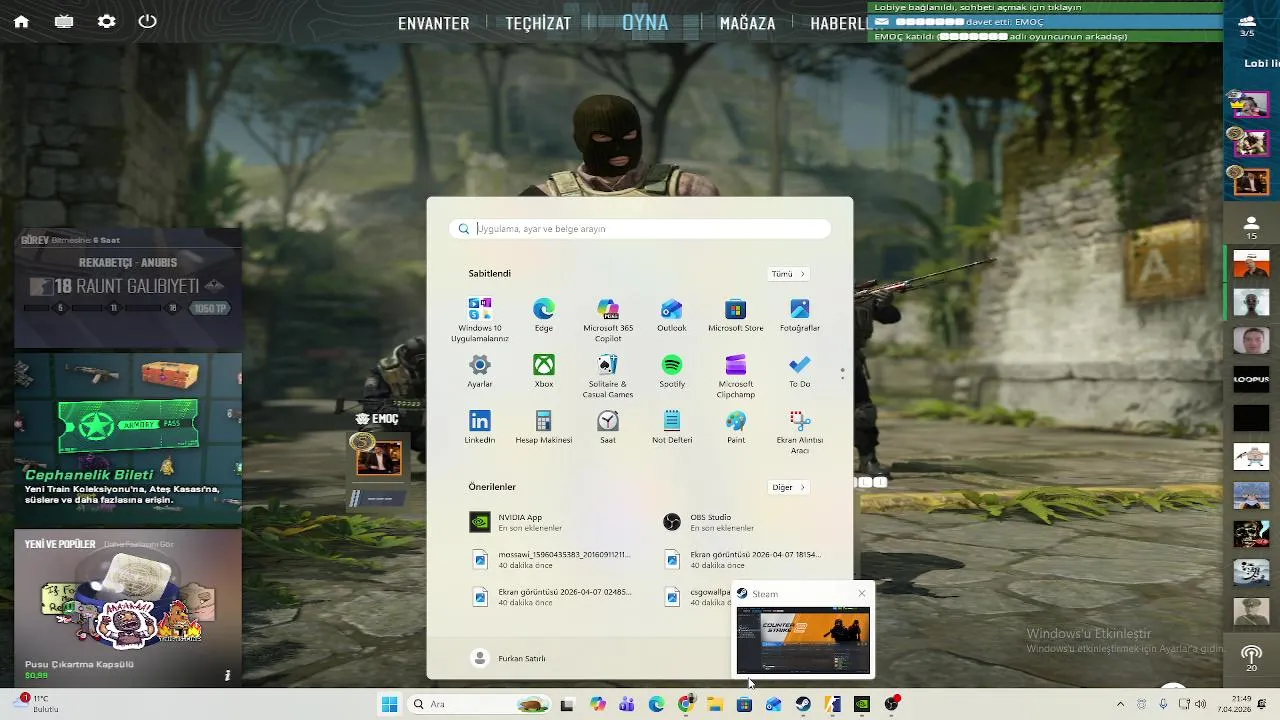This screenshot has height=720, width=1280.
Task: Open MAĞAZA tab
Action: click(x=747, y=23)
